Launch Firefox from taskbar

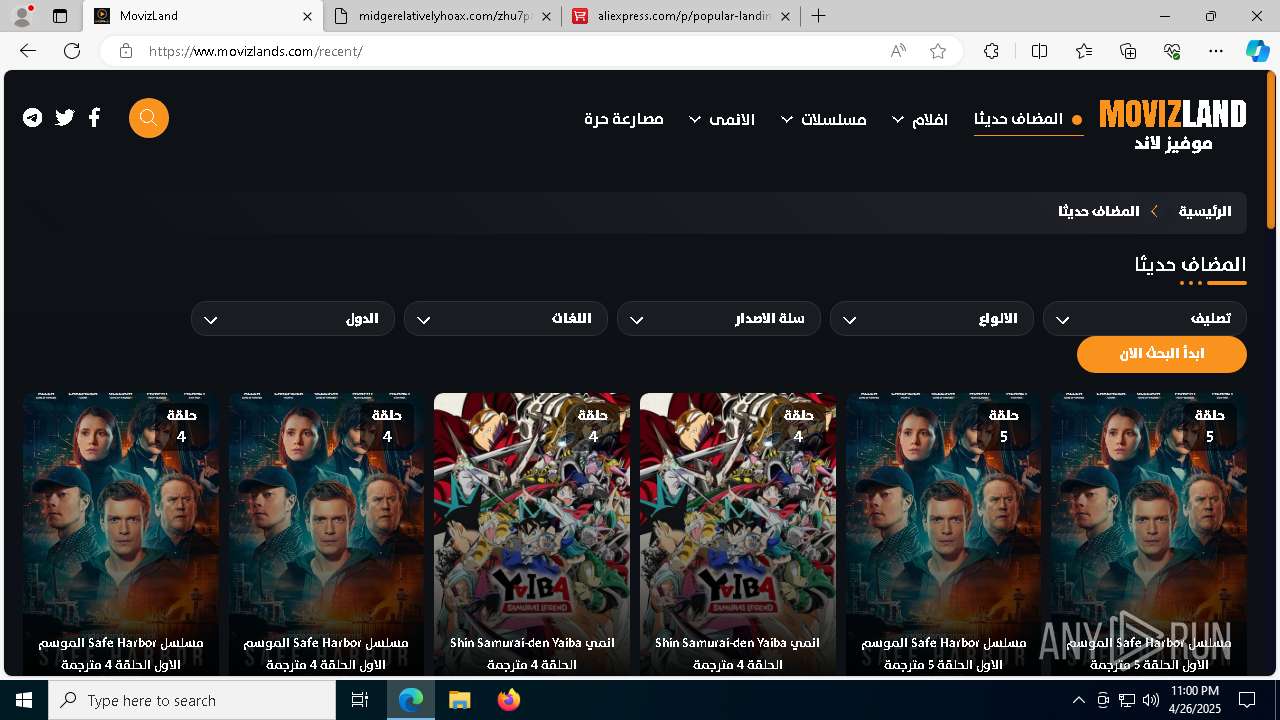pos(509,700)
